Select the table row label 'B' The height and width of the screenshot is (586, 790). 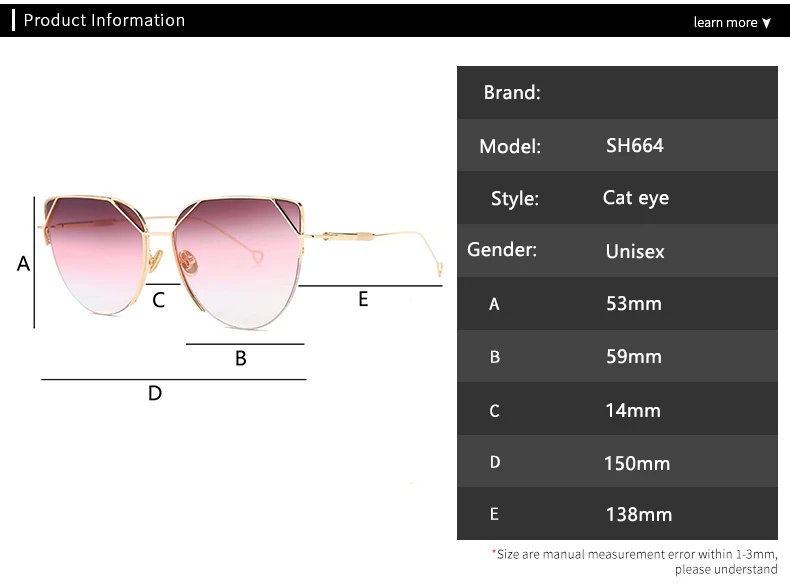(495, 357)
